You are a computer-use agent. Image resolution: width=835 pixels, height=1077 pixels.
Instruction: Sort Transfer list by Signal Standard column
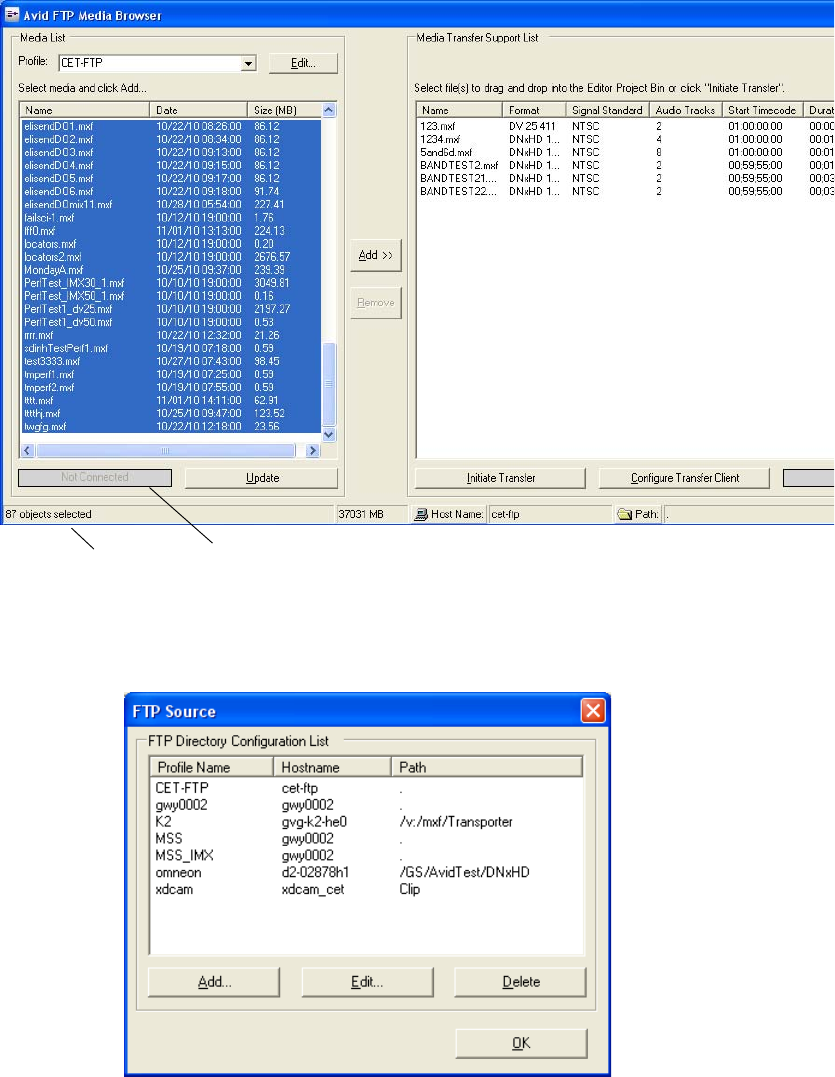(608, 110)
